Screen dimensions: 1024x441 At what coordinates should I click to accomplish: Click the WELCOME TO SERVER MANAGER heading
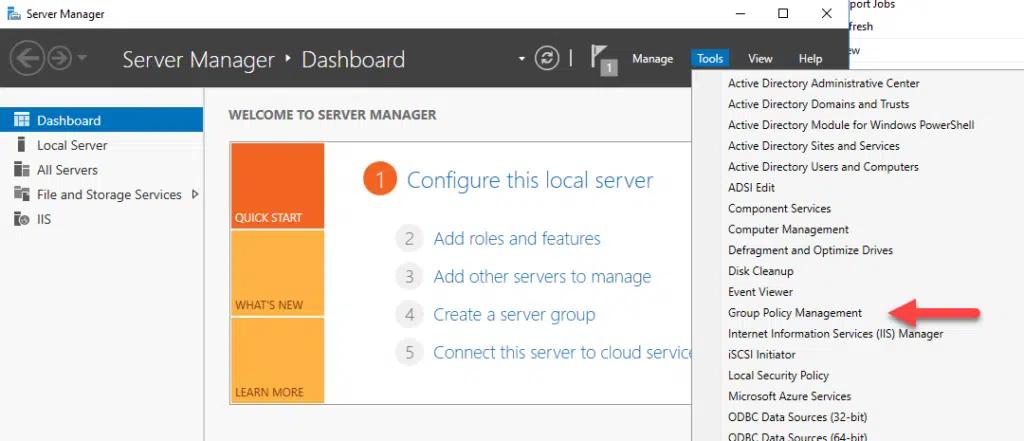coord(332,115)
